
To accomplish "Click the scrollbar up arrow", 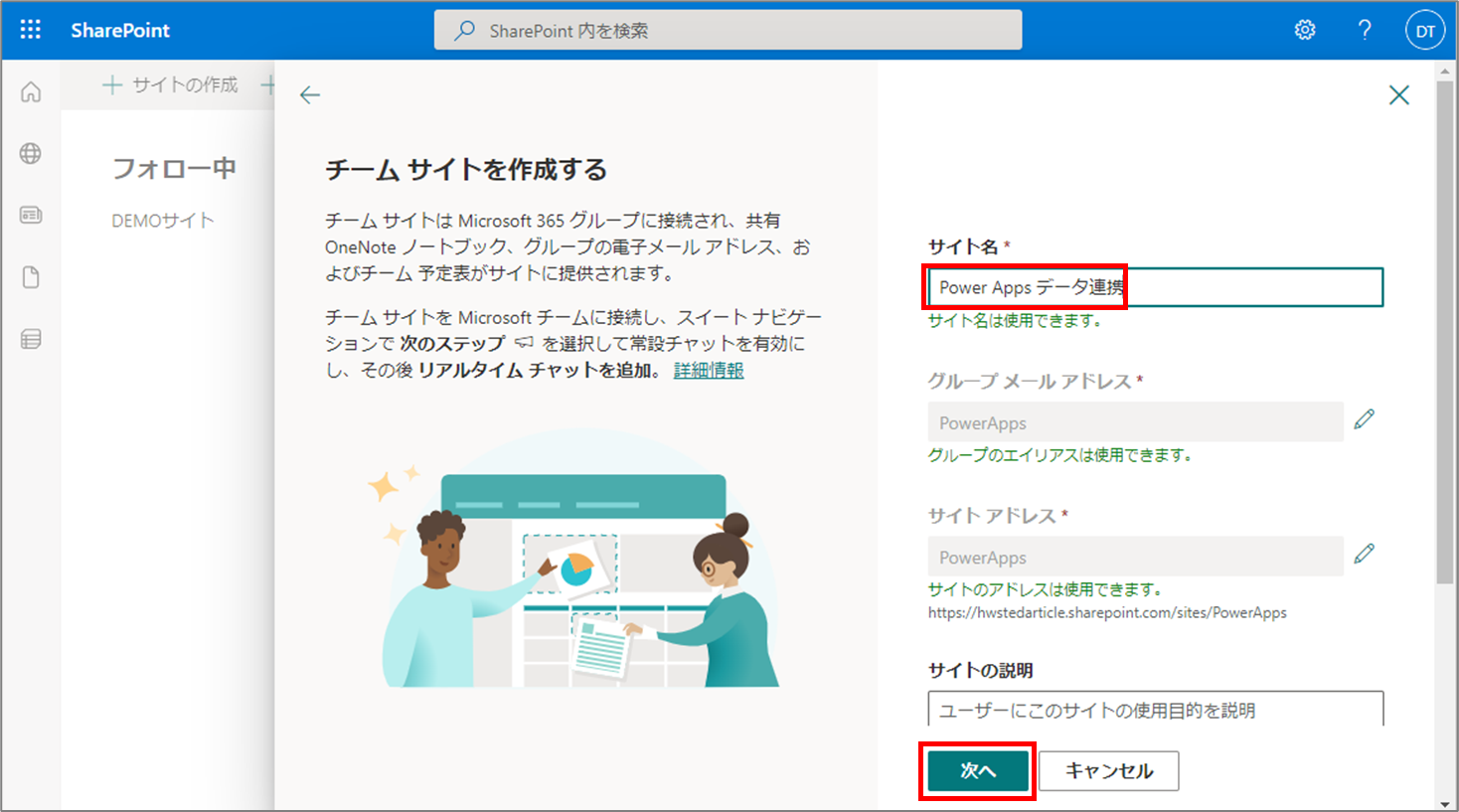I will point(1446,72).
